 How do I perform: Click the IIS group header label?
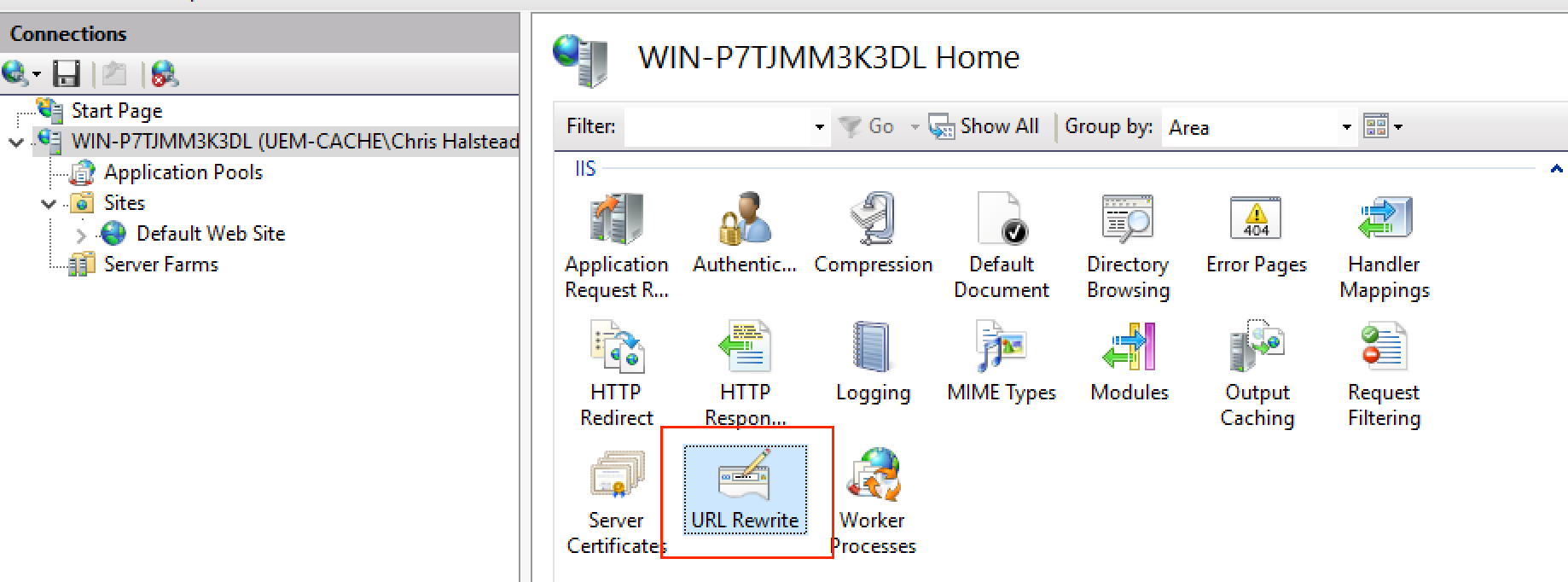[x=585, y=169]
